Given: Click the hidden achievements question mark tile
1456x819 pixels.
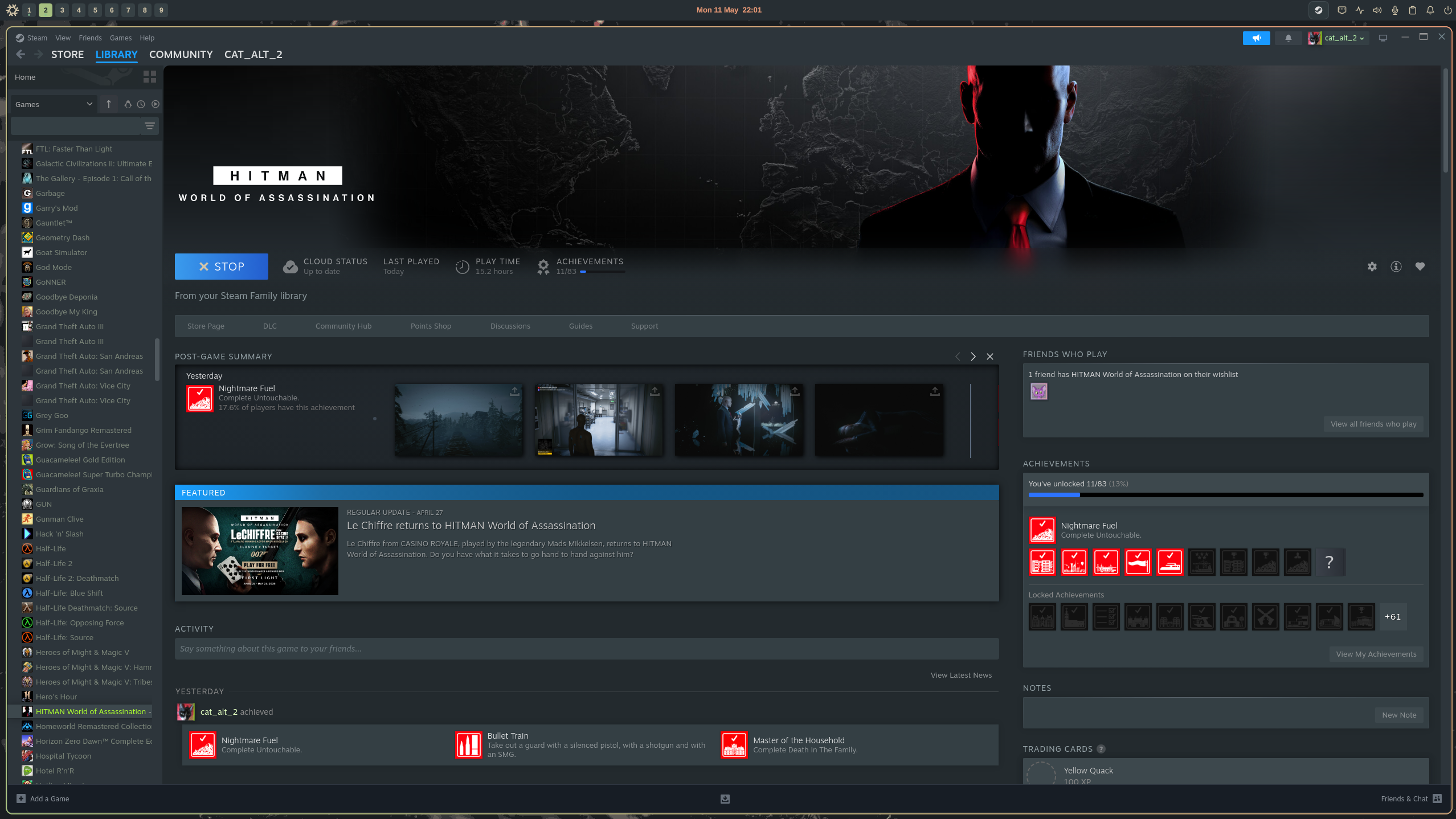Looking at the screenshot, I should click(x=1330, y=562).
